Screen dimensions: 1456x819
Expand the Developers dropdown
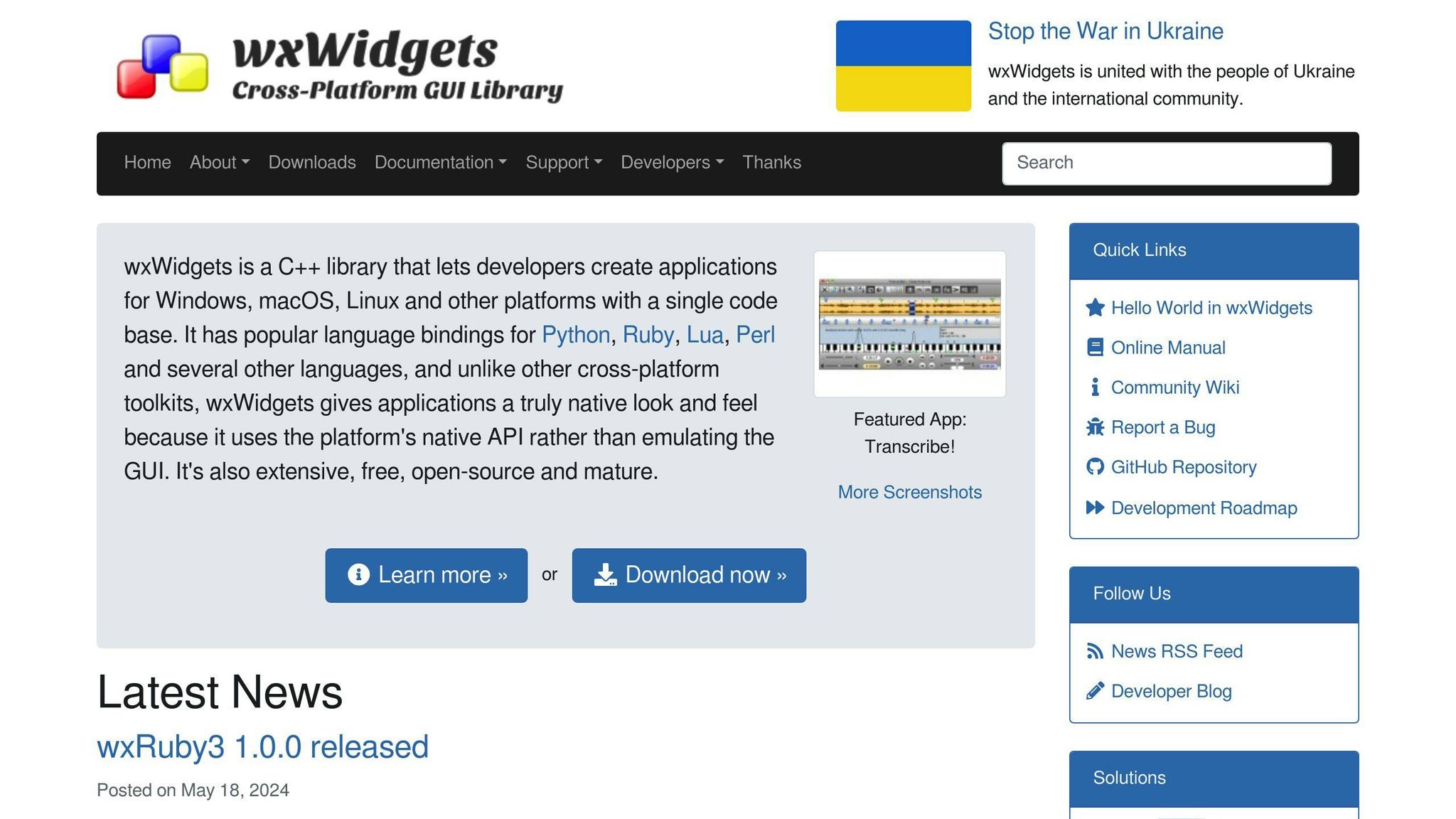coord(671,163)
